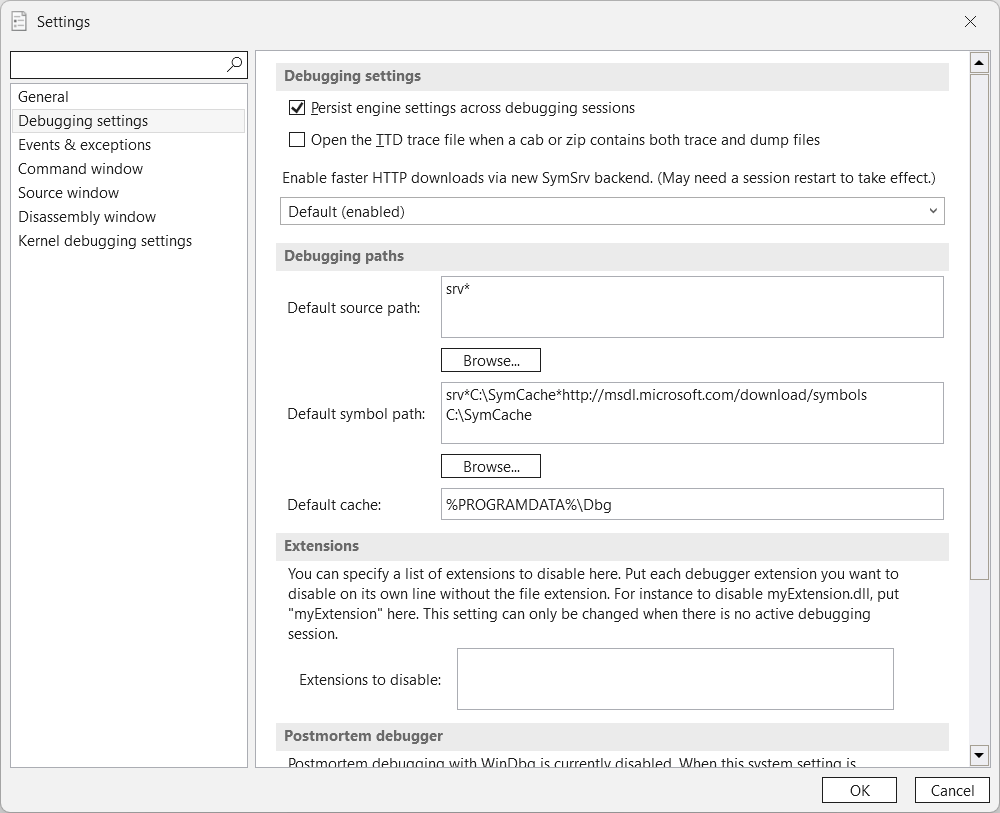
Task: Click Browse under Default source path
Action: click(490, 360)
